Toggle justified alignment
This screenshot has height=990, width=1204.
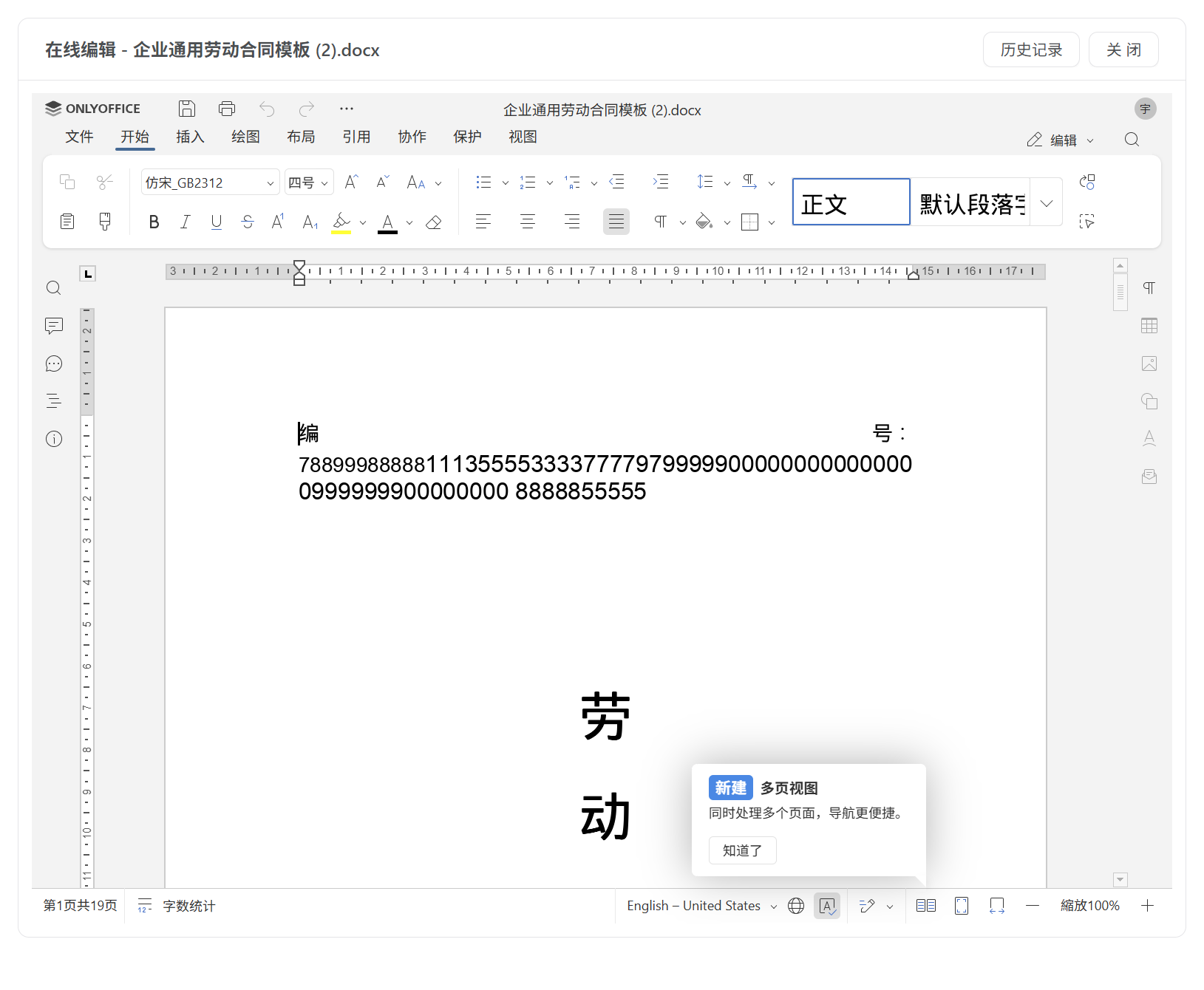(x=616, y=222)
